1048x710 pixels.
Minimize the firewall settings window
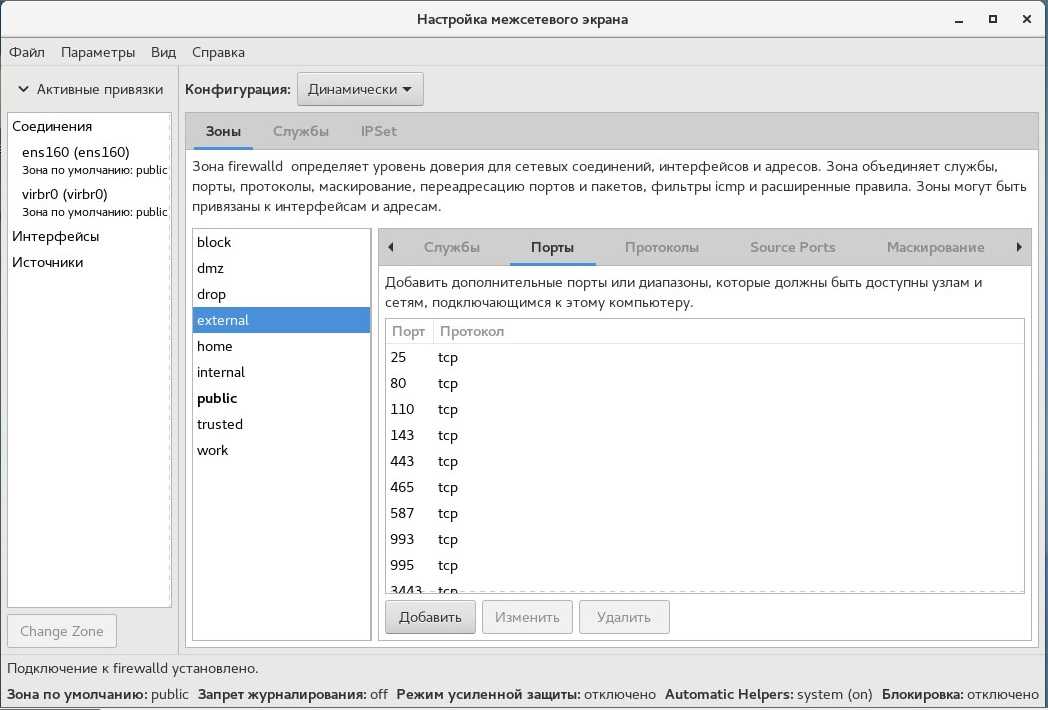(959, 19)
